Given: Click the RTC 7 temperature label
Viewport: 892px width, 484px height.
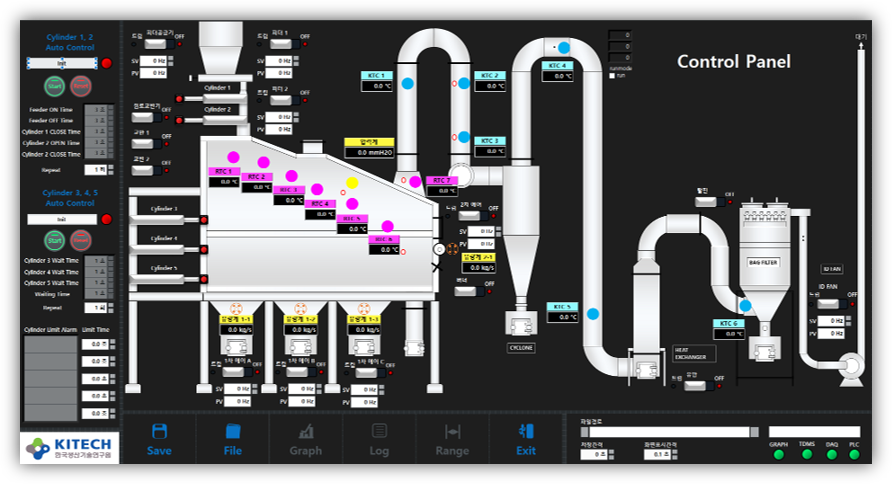Looking at the screenshot, I should pyautogui.click(x=441, y=180).
